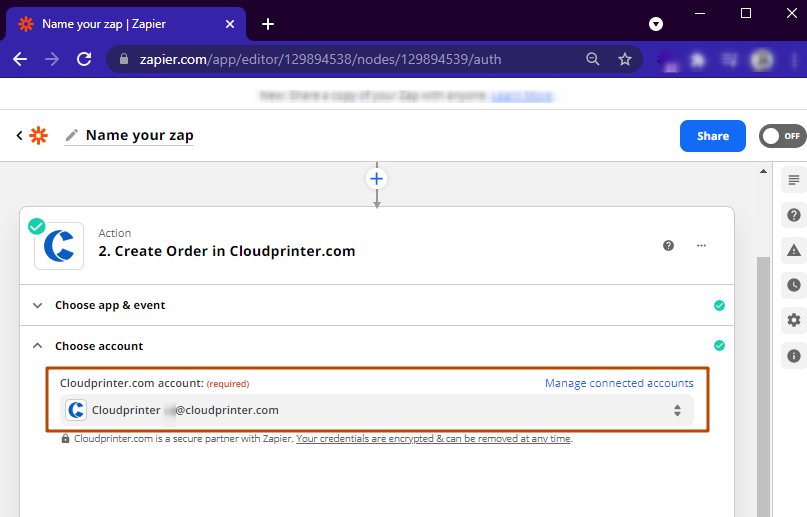This screenshot has width=807, height=517.
Task: Open the zap settings gear icon
Action: (x=794, y=320)
